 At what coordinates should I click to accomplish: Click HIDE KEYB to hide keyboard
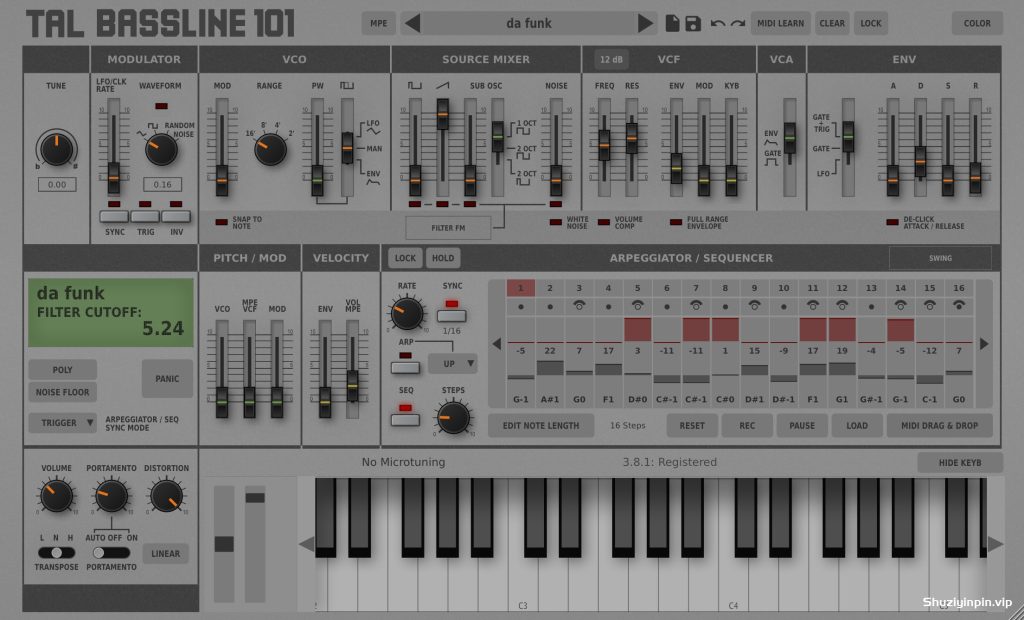(x=960, y=463)
